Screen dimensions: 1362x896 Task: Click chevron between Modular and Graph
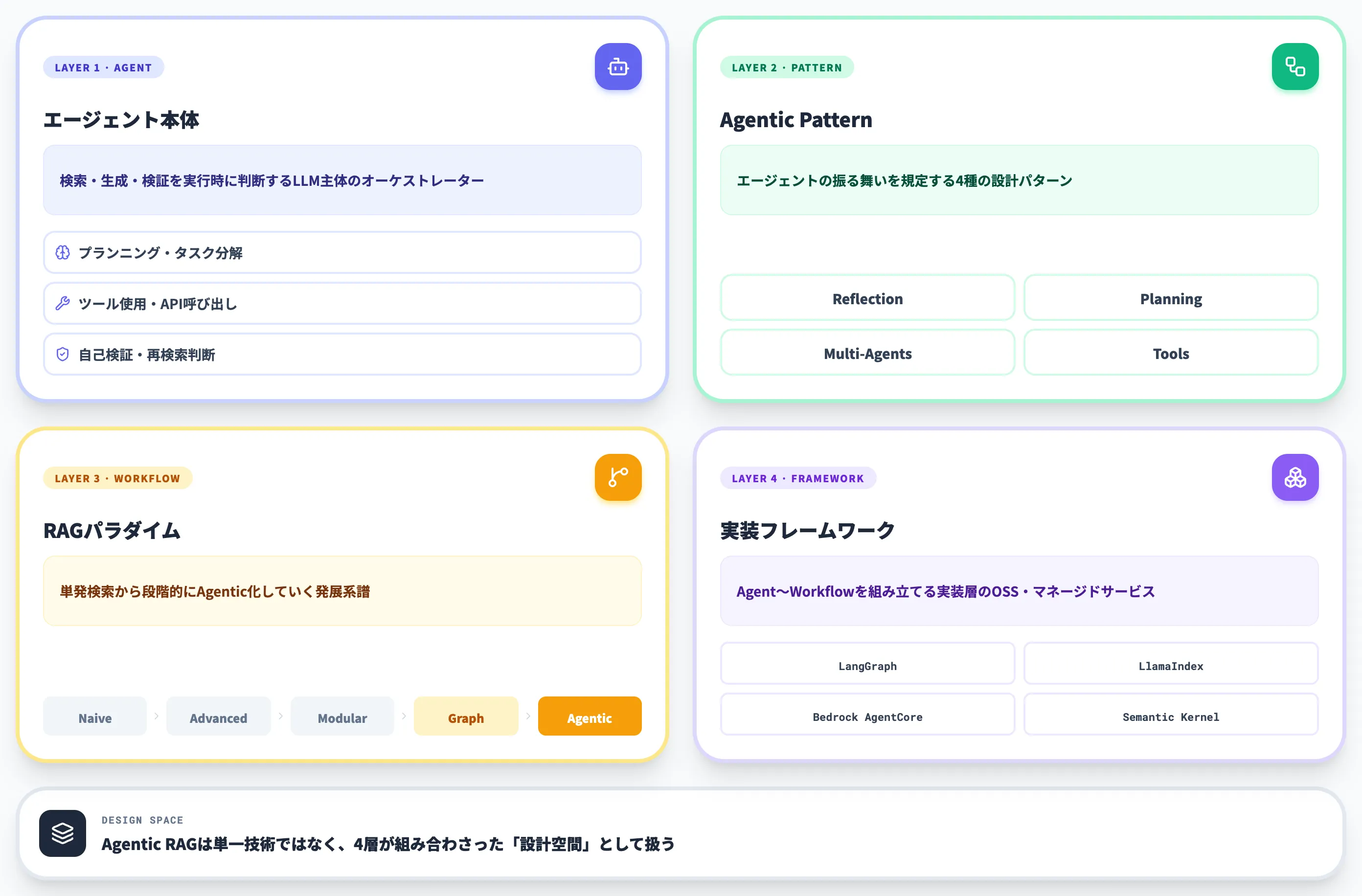404,717
